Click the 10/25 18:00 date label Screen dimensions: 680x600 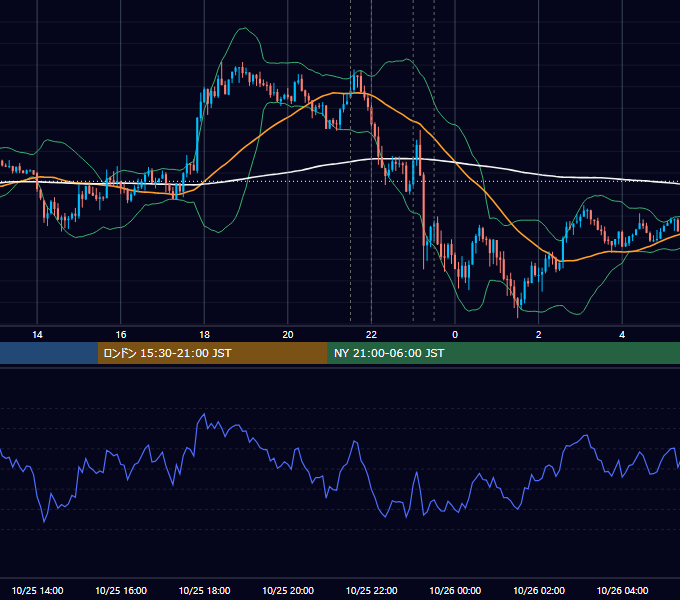[x=204, y=590]
